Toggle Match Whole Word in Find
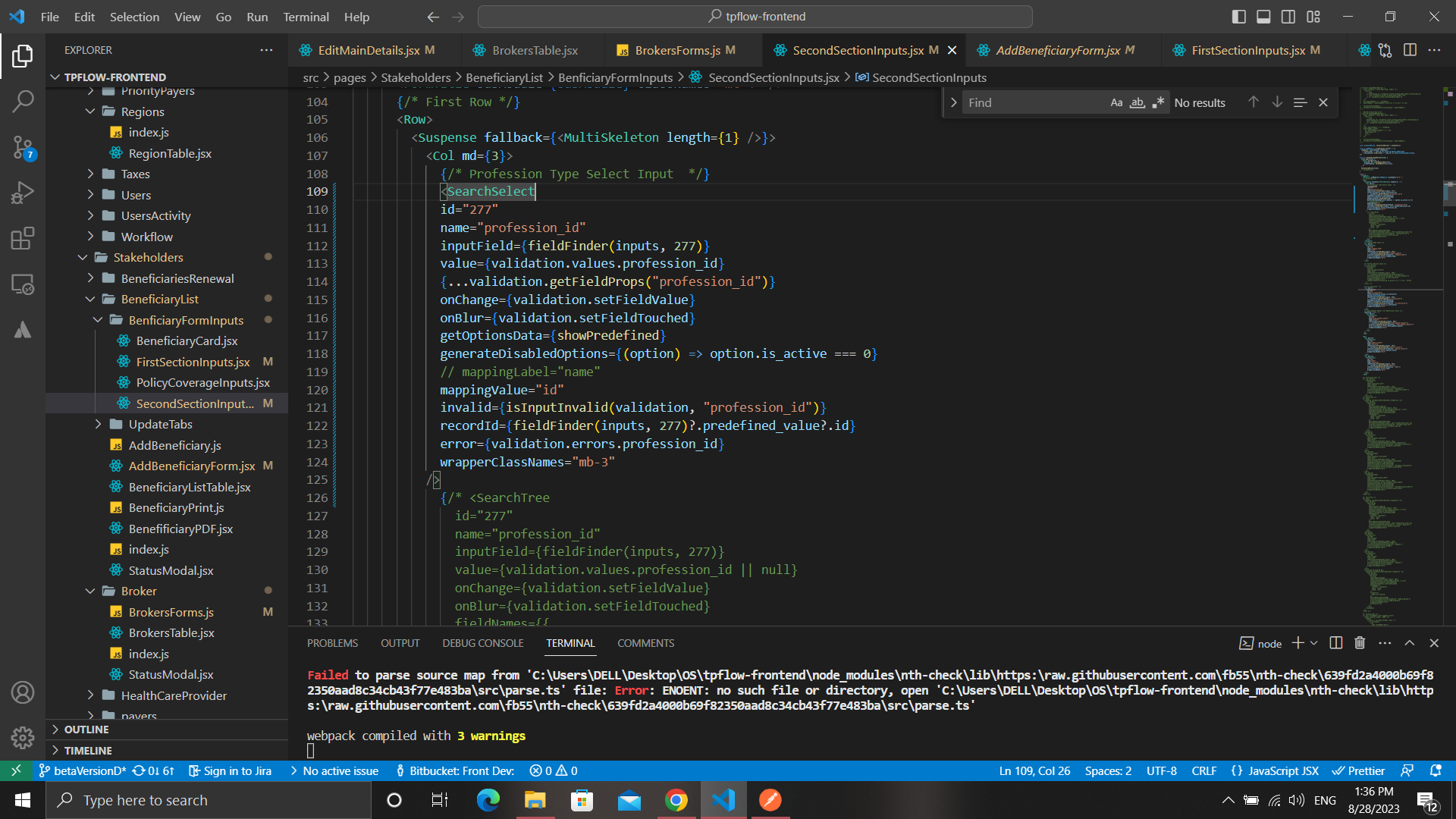This screenshot has width=1456, height=819. [1137, 102]
